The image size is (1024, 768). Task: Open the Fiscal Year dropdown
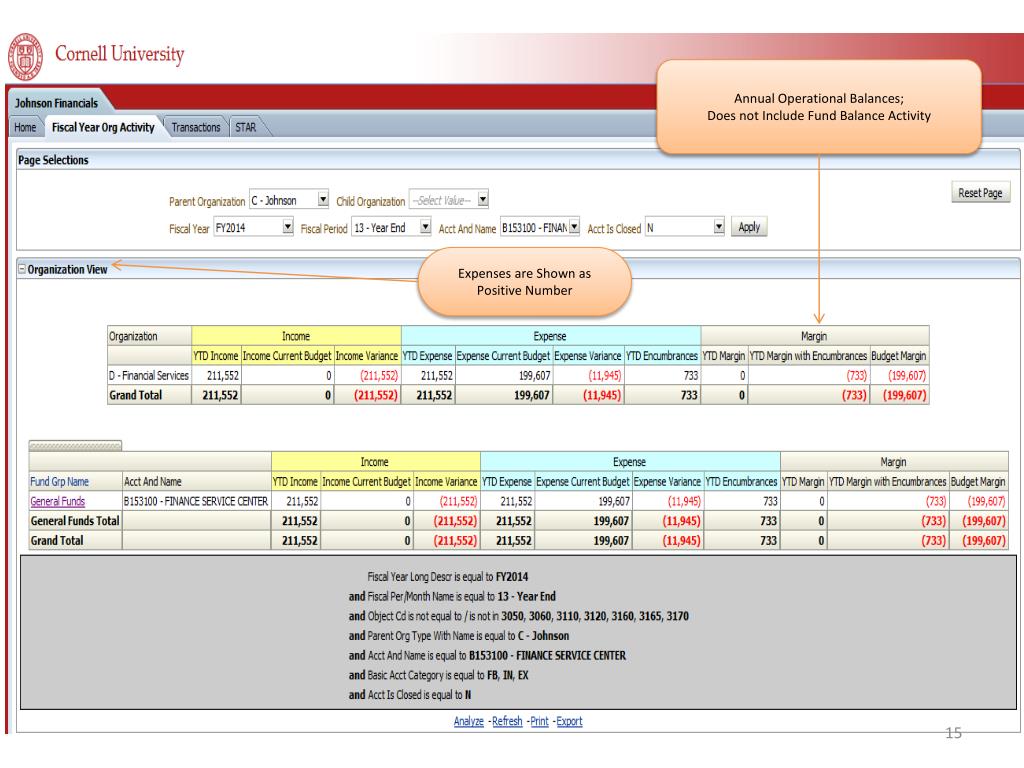click(288, 227)
